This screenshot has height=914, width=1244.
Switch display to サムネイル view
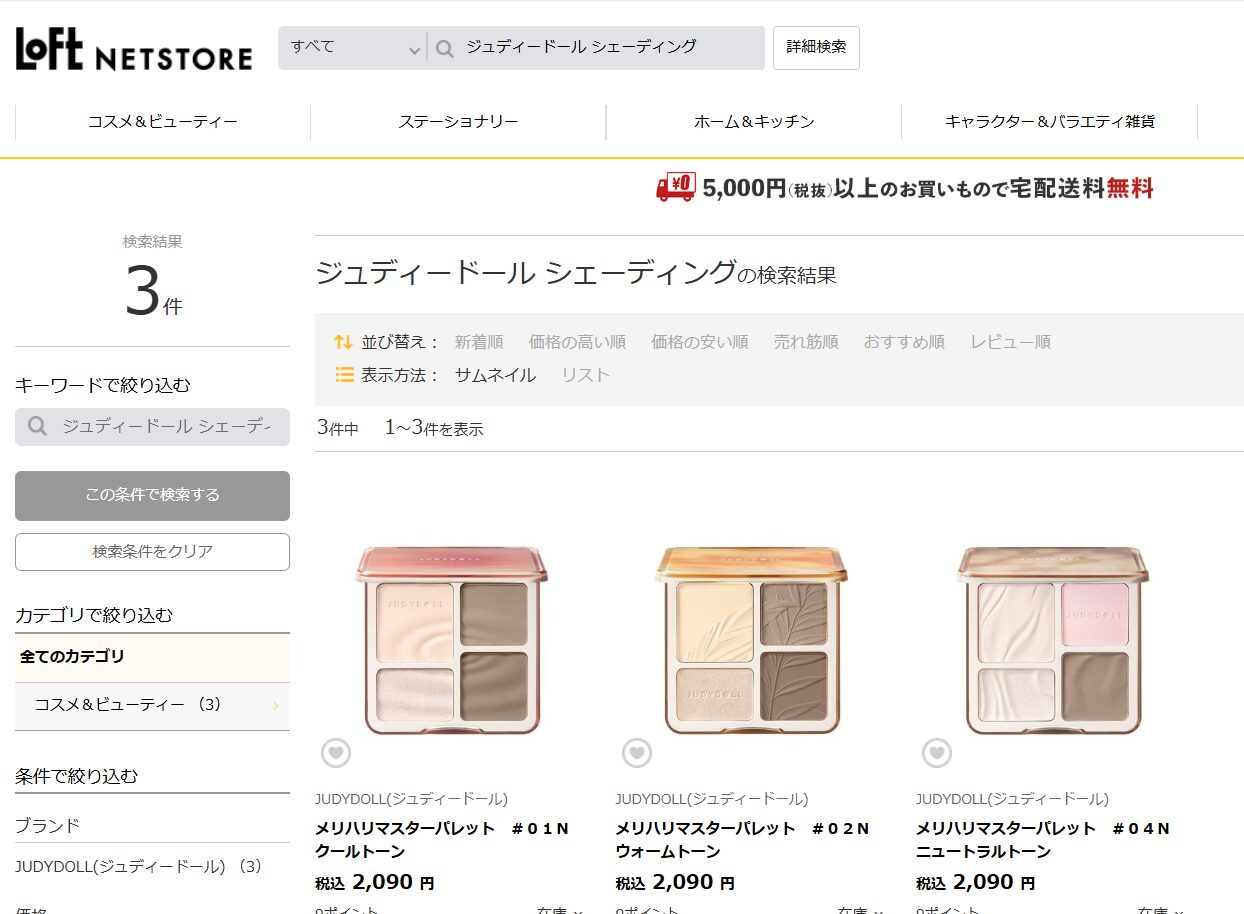tap(495, 375)
